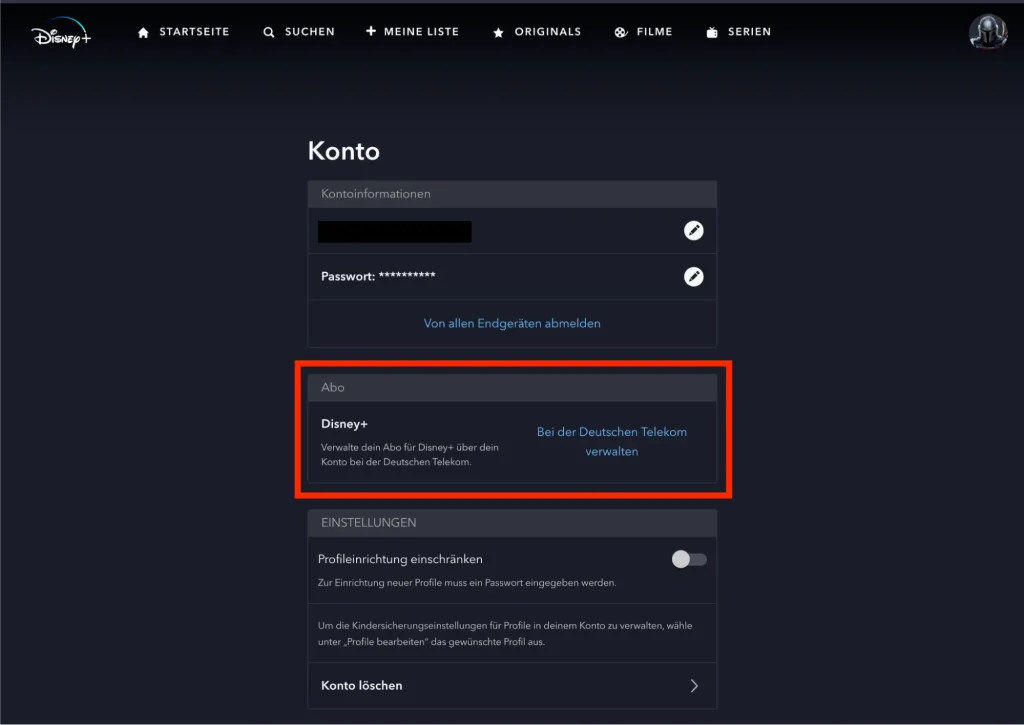Click the pencil icon to edit email
Image resolution: width=1024 pixels, height=725 pixels.
tap(693, 231)
